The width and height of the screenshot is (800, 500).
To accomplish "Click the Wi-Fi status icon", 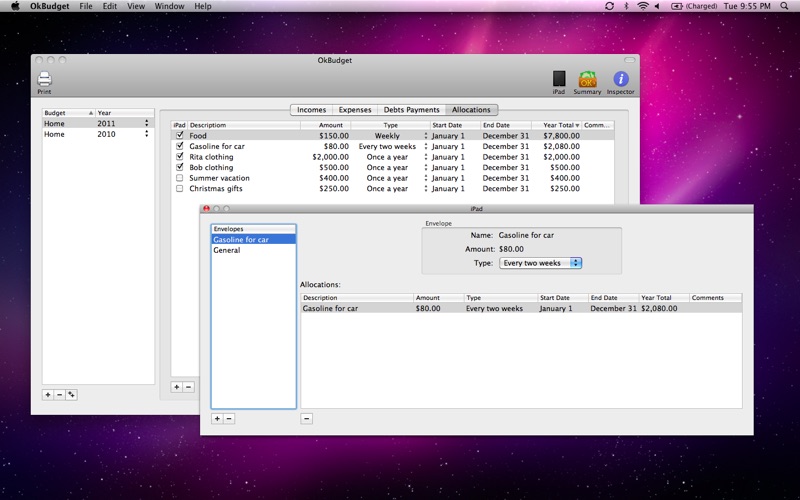I will point(643,6).
